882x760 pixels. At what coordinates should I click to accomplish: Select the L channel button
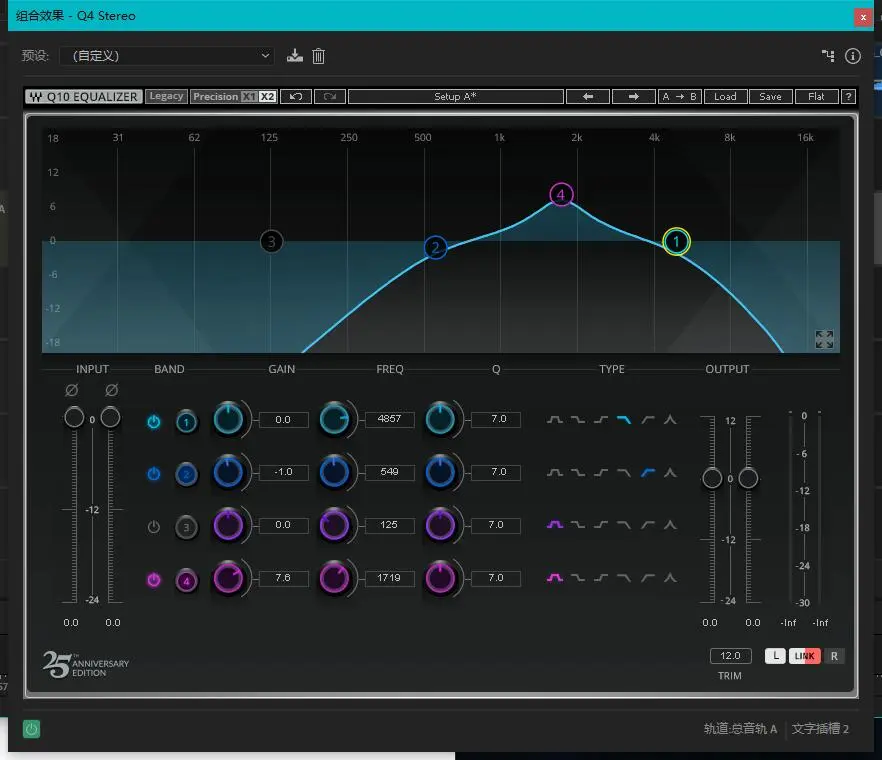click(775, 656)
